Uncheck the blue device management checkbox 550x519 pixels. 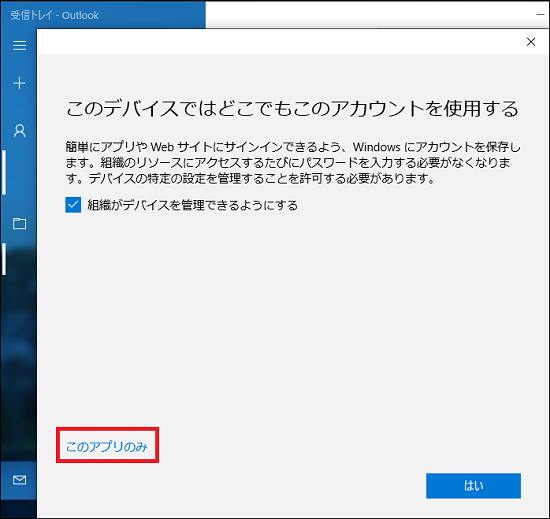tap(73, 205)
